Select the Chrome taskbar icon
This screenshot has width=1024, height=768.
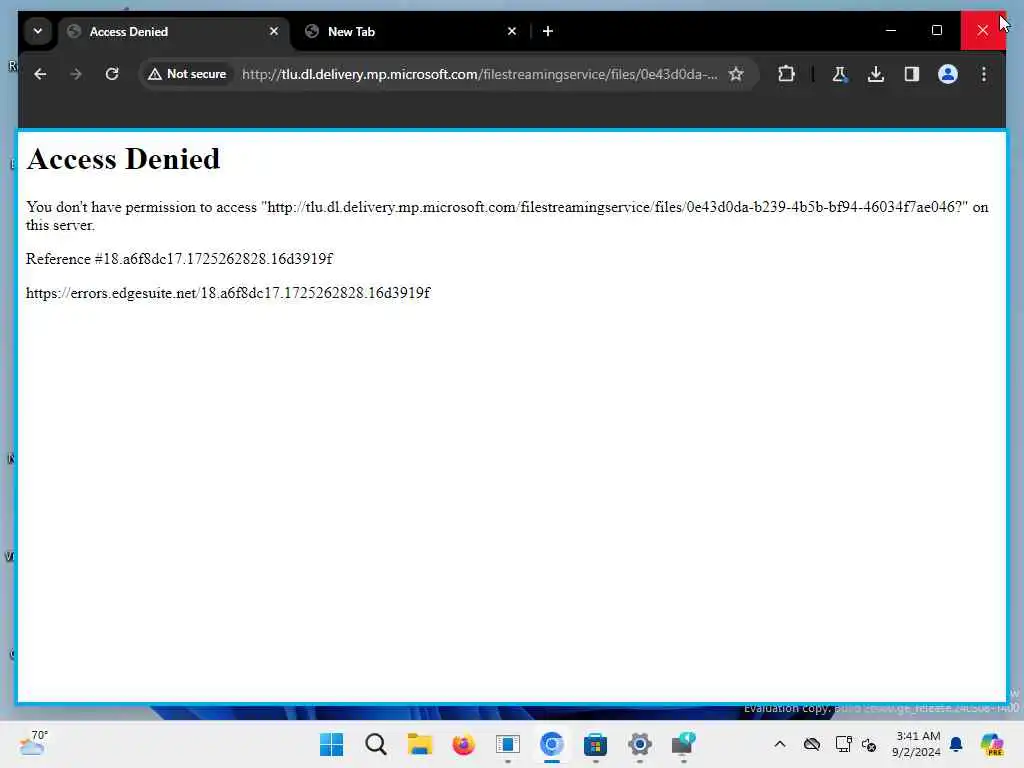click(x=552, y=744)
